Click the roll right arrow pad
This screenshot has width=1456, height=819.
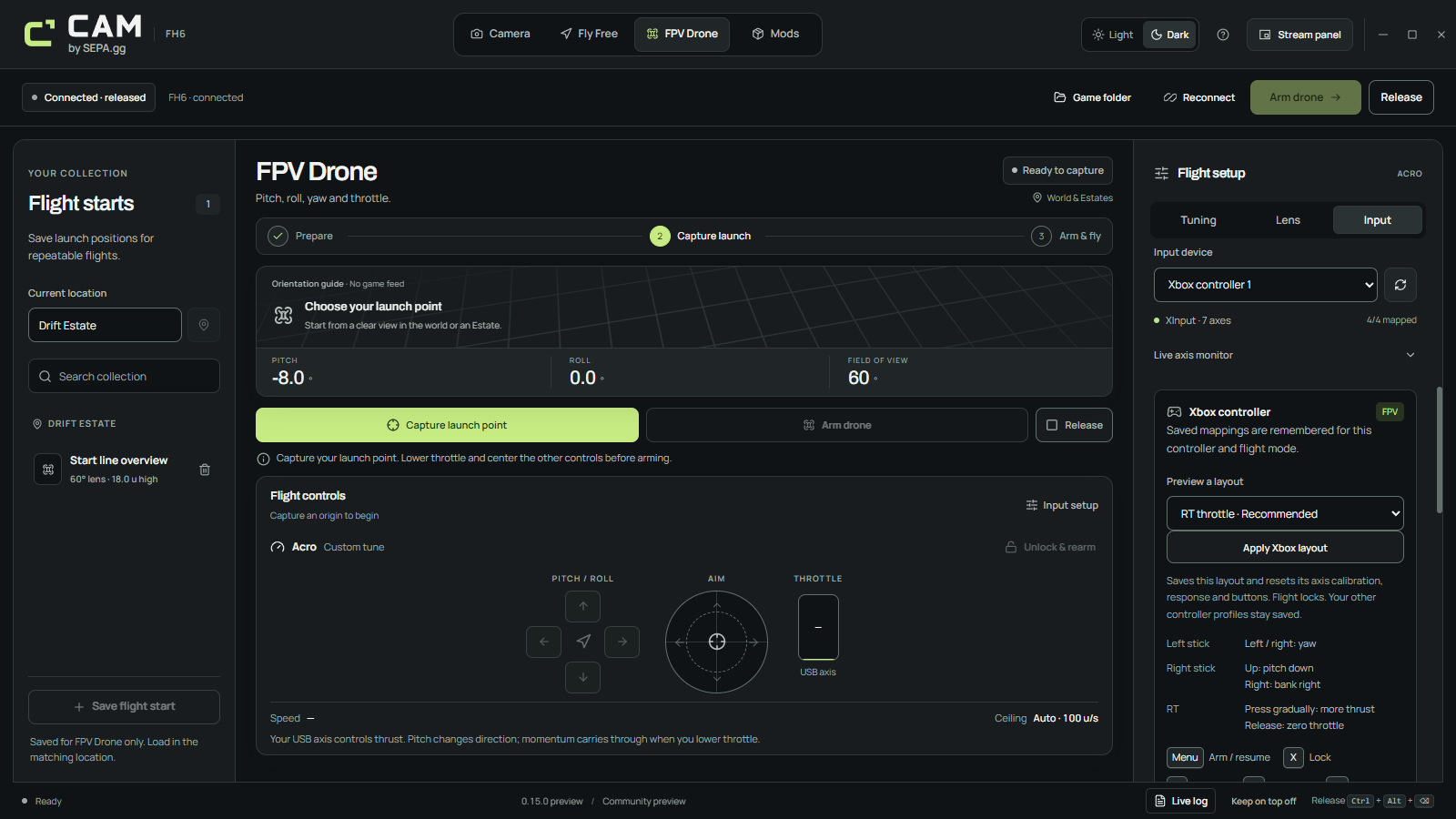622,642
